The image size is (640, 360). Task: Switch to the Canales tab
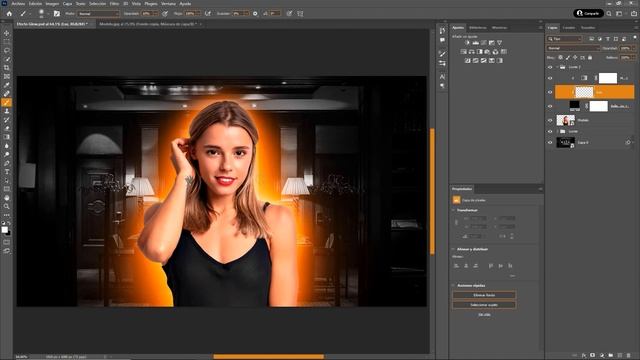click(569, 28)
